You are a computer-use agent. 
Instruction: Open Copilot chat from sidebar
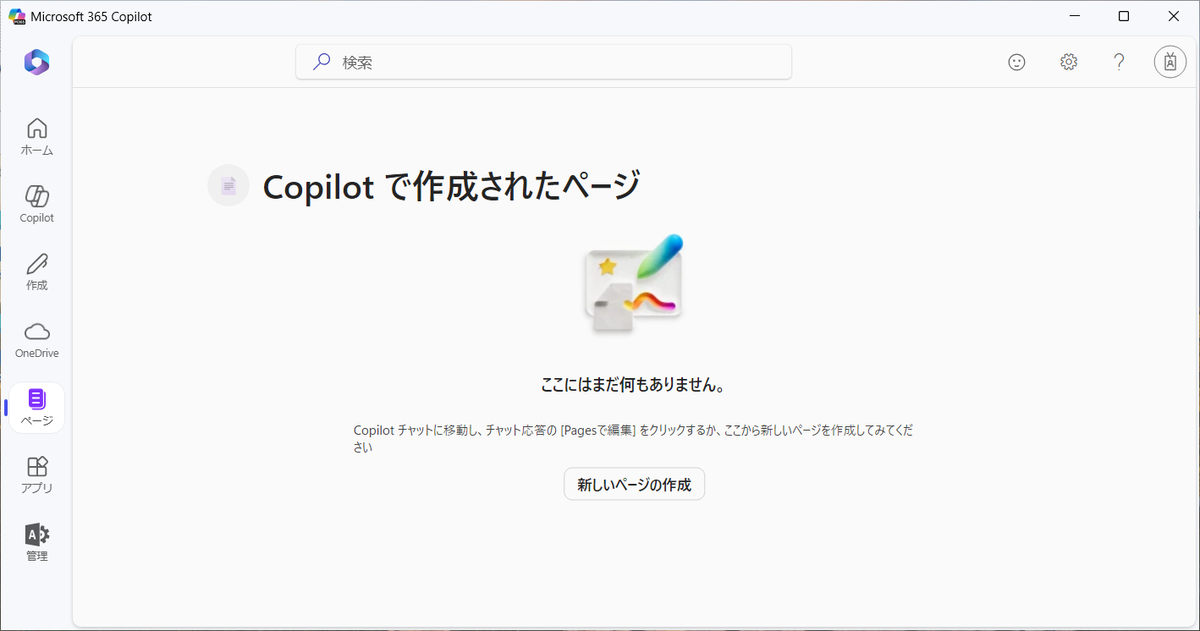coord(37,204)
